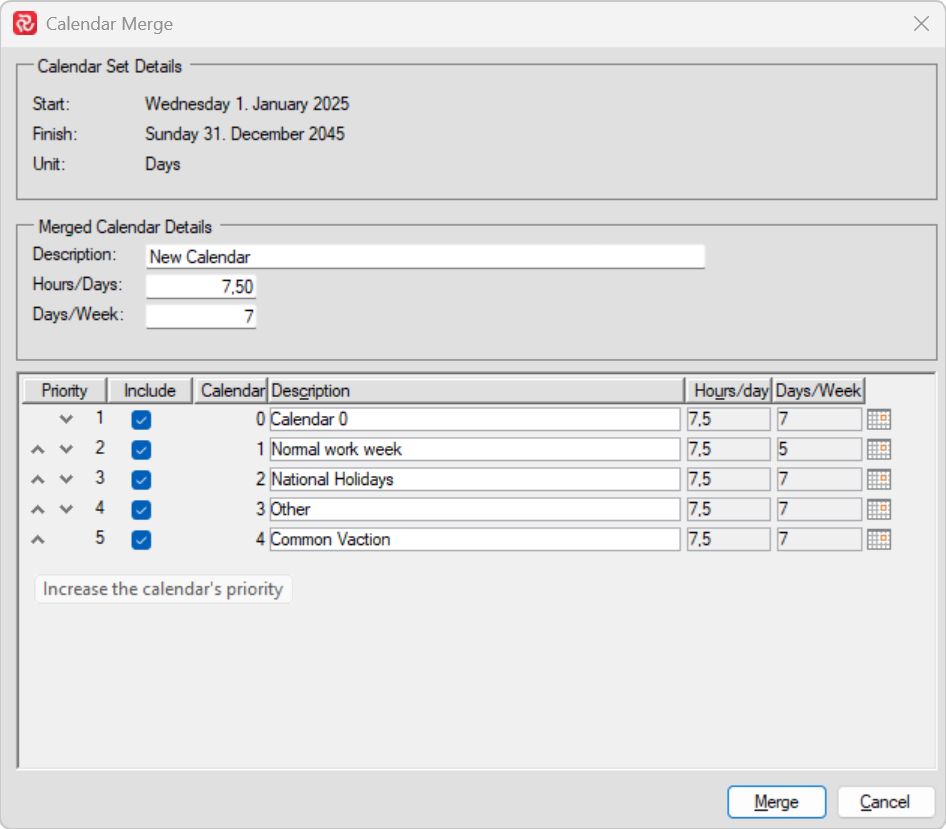This screenshot has height=829, width=946.
Task: Uncheck Include for Calendar 0
Action: pyautogui.click(x=141, y=419)
